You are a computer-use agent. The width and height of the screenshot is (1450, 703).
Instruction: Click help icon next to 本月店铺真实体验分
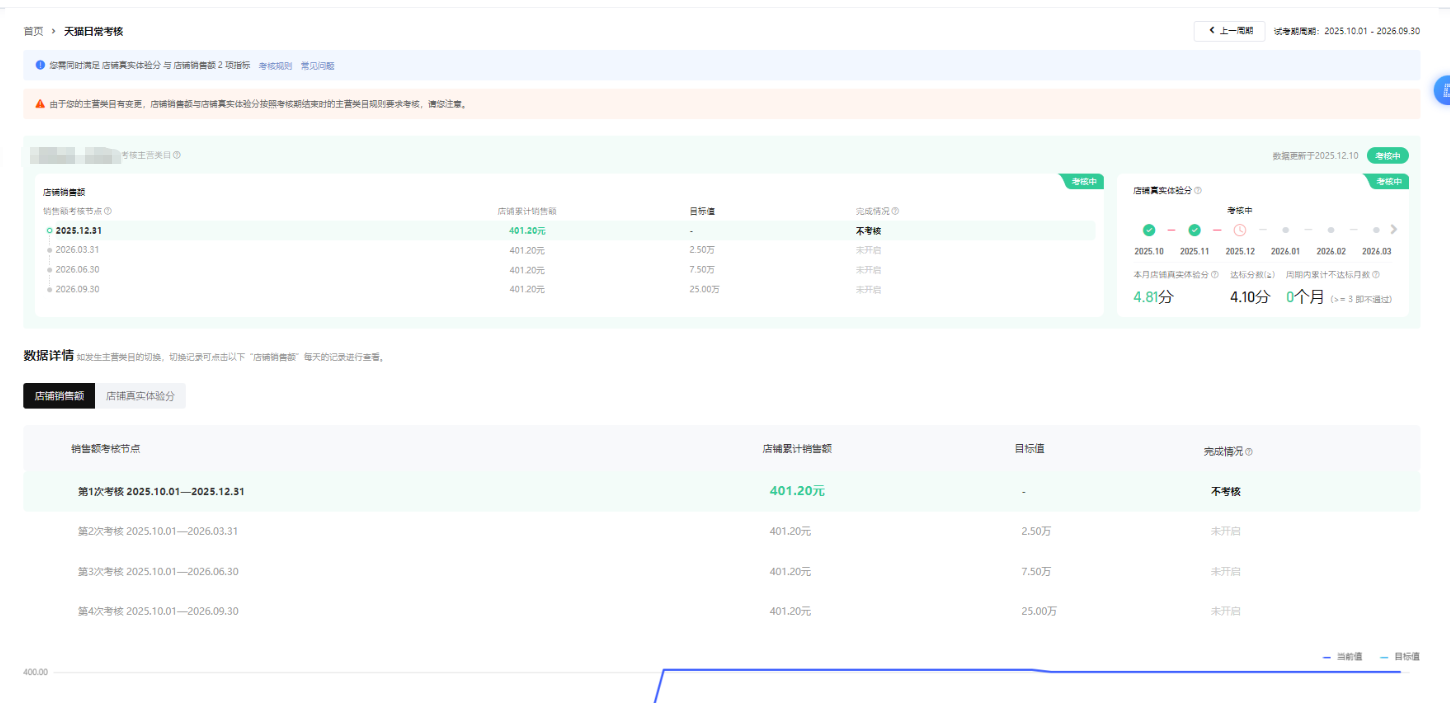(x=1215, y=275)
